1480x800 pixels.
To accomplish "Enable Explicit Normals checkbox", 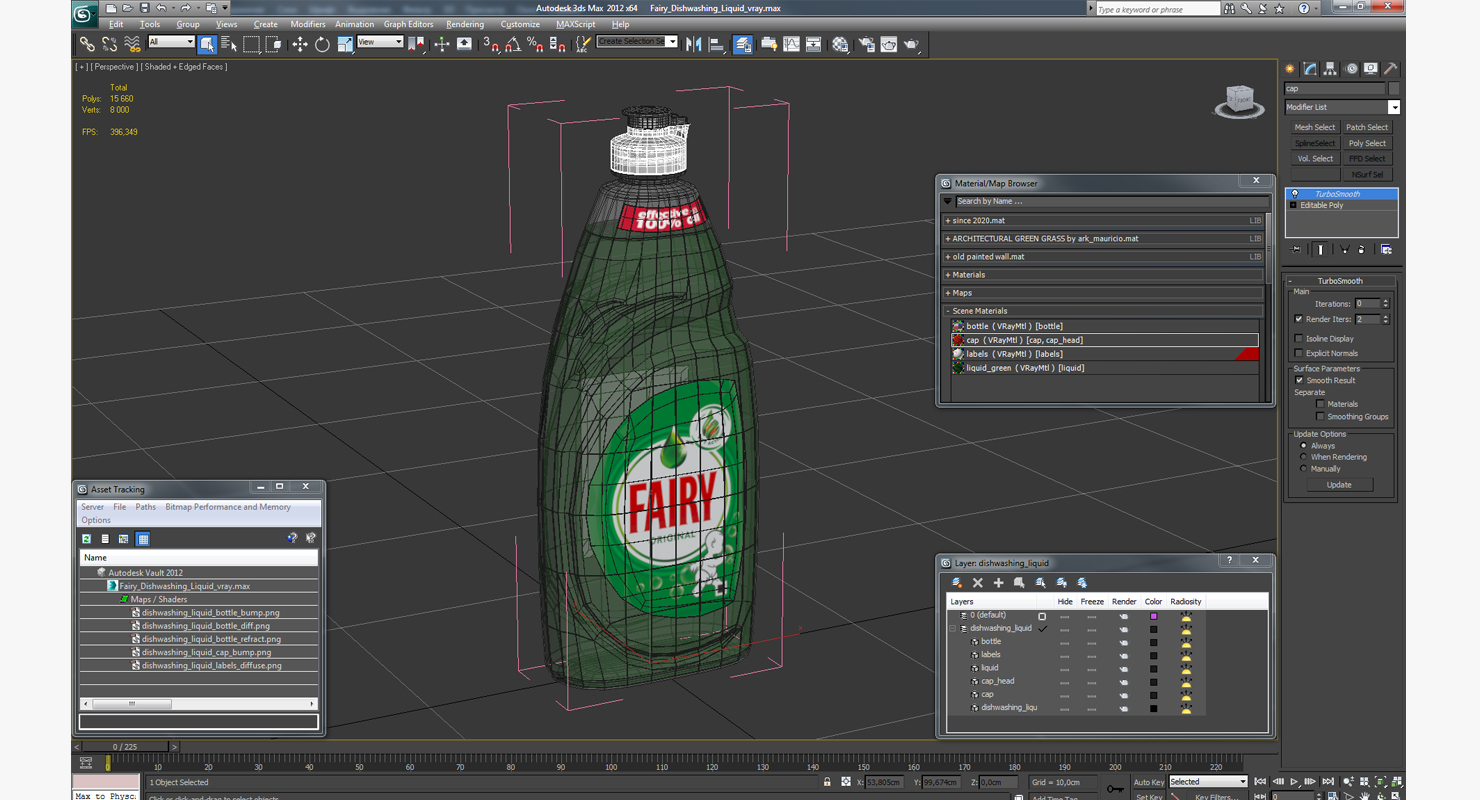I will click(1299, 353).
